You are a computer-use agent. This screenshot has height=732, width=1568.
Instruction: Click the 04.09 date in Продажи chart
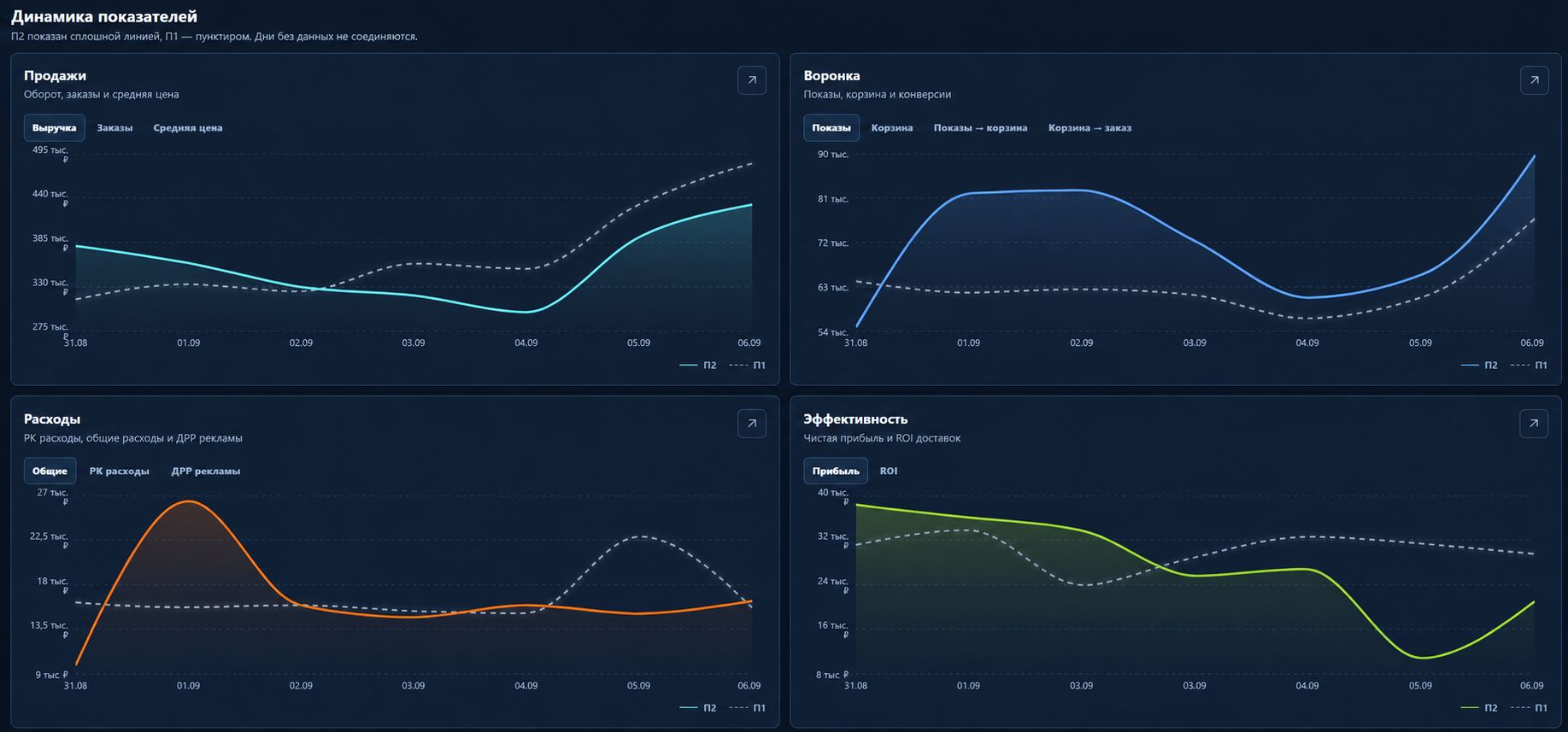(526, 343)
